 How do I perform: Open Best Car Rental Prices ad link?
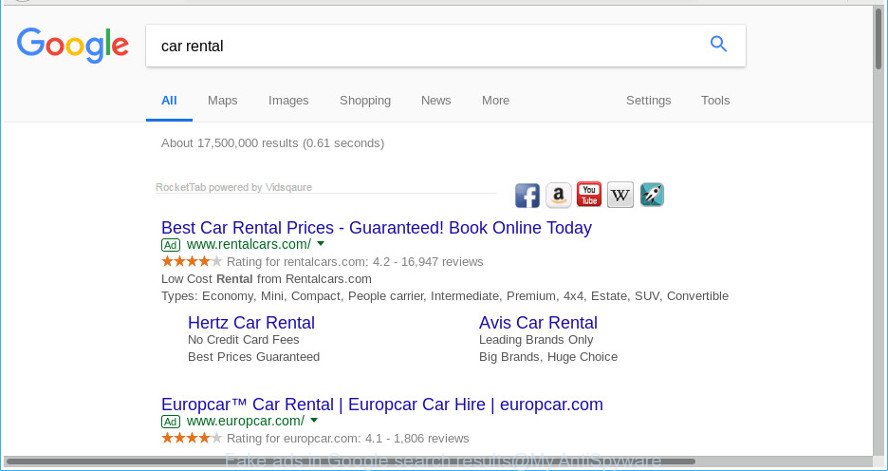tap(377, 228)
